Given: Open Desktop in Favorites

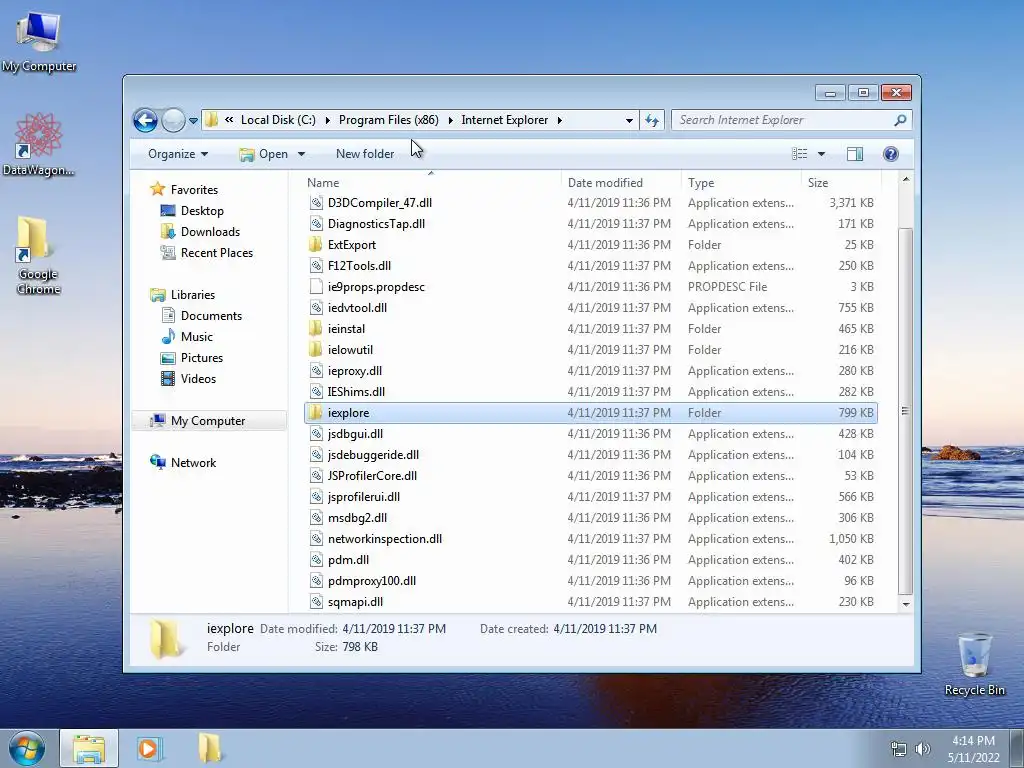Looking at the screenshot, I should pos(202,211).
